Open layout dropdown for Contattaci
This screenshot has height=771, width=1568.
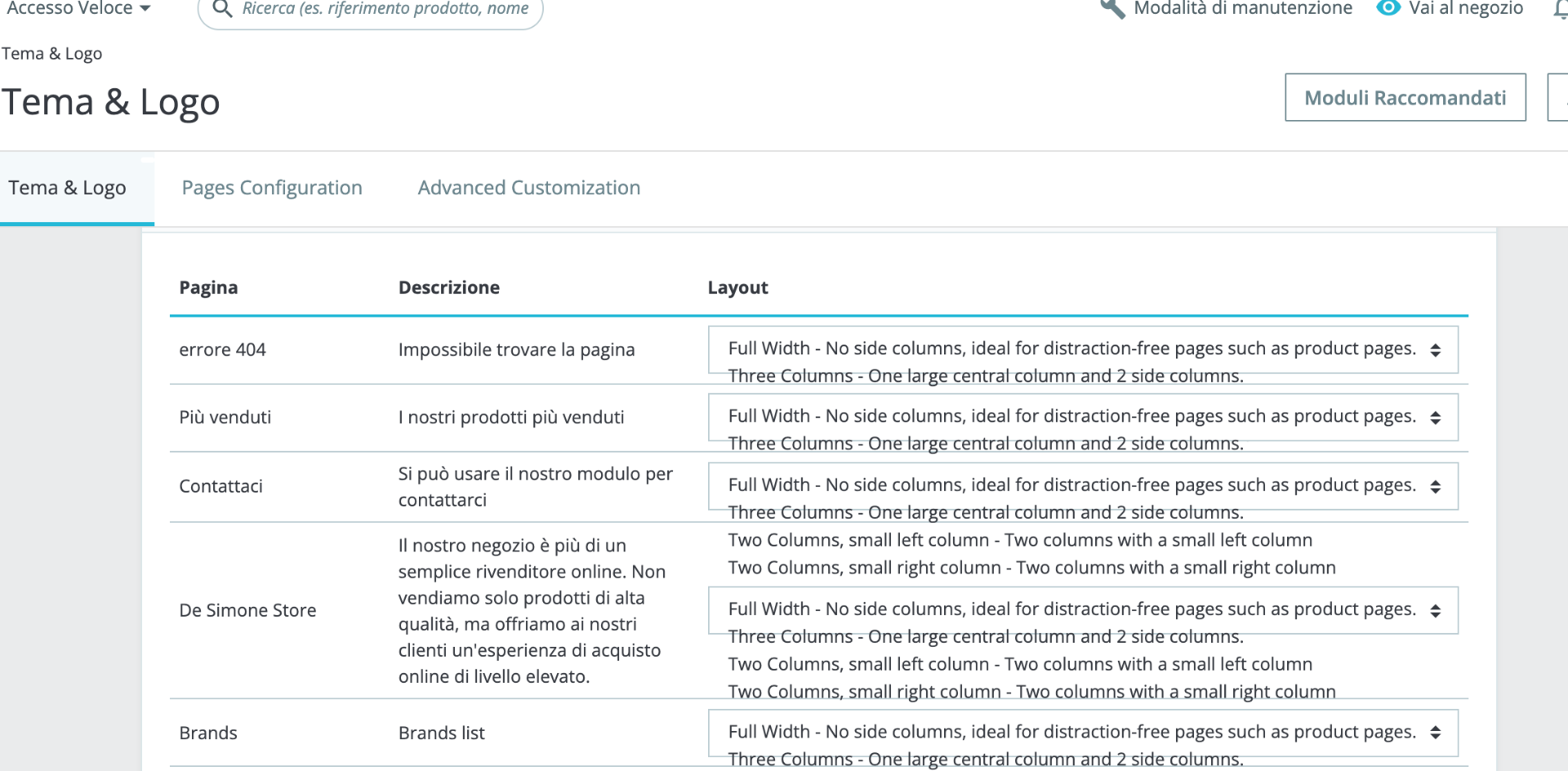coord(1082,486)
